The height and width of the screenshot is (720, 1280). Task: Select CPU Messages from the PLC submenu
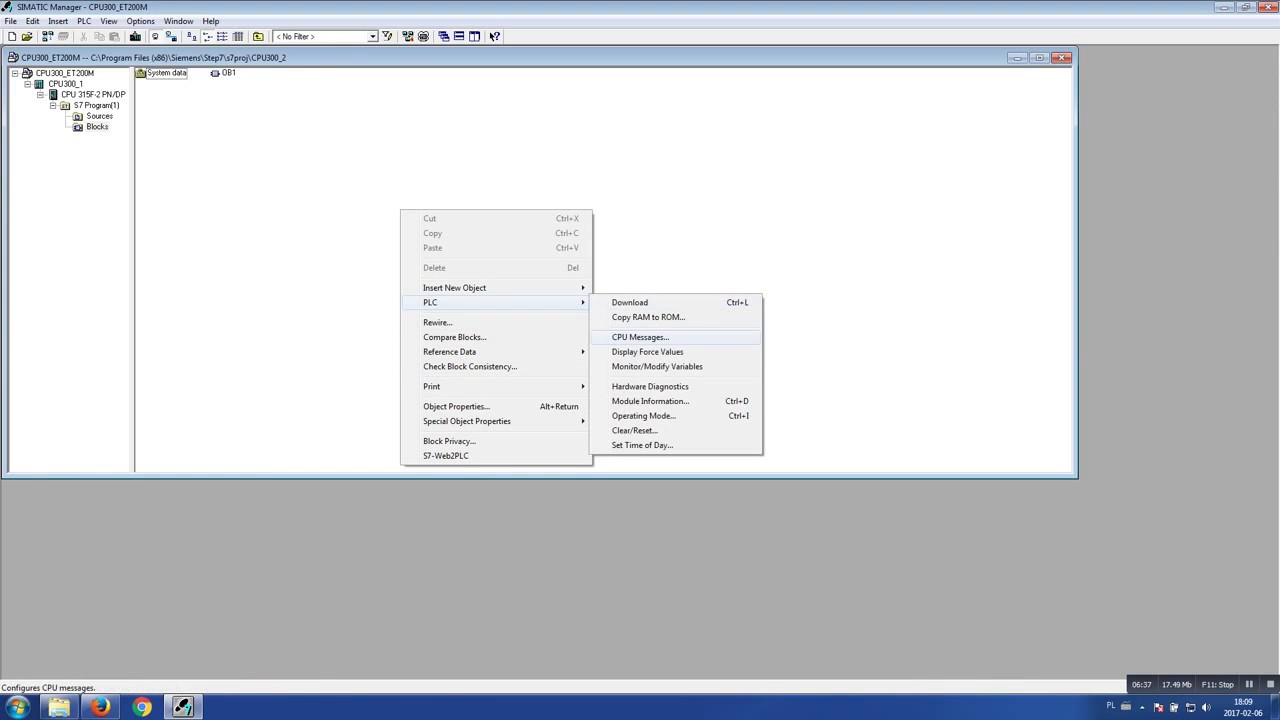(676, 337)
